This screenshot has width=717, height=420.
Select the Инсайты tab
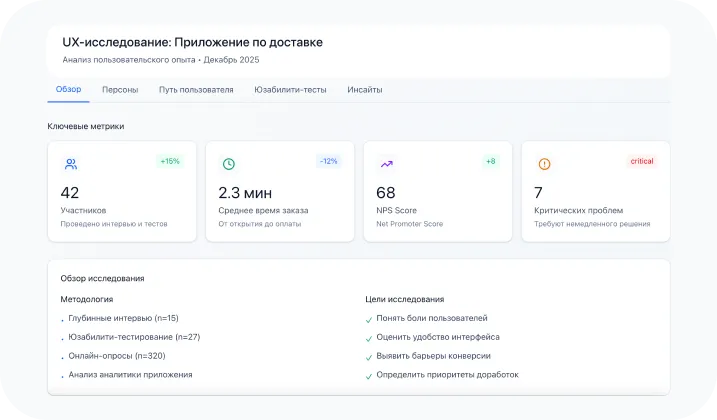pyautogui.click(x=364, y=90)
